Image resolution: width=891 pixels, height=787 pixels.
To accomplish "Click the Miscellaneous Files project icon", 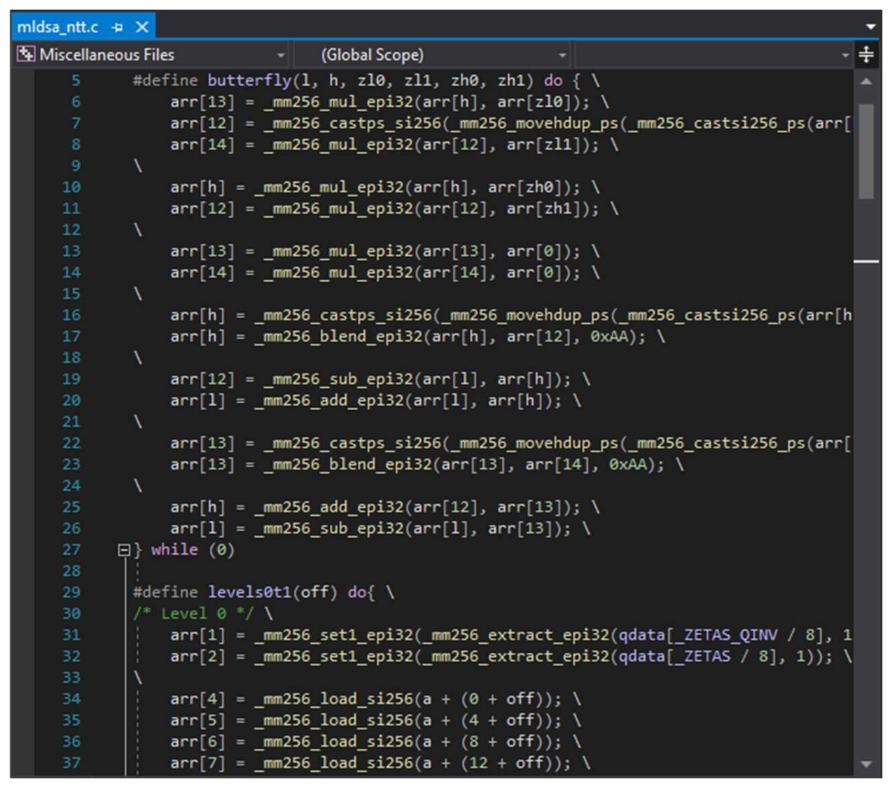I will pyautogui.click(x=25, y=54).
